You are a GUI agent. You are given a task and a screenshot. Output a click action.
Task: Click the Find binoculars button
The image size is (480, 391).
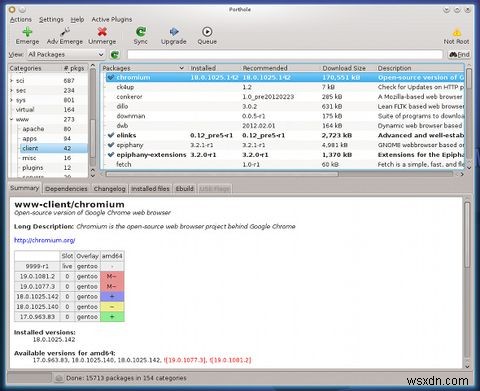(x=459, y=54)
